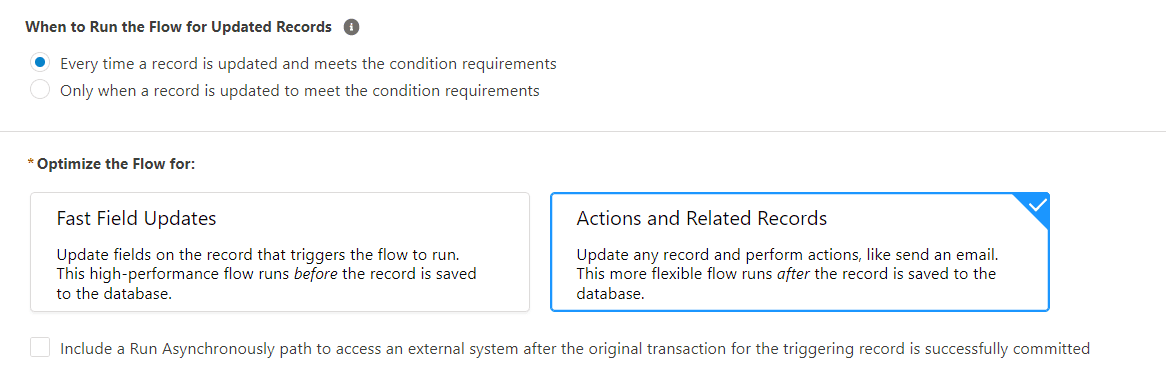This screenshot has width=1166, height=367.
Task: Click the 'Only when a record is updated' label text
Action: click(300, 91)
